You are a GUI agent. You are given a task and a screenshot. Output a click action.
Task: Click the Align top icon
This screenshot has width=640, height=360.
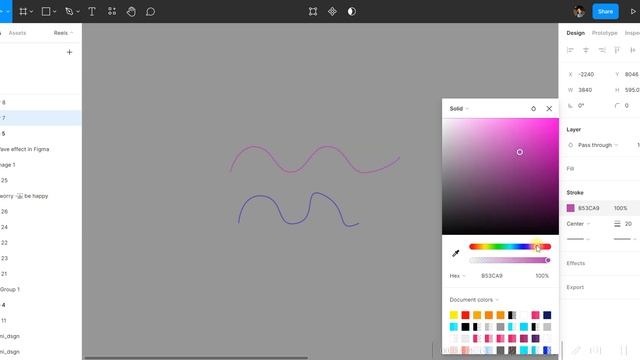[x=617, y=50]
